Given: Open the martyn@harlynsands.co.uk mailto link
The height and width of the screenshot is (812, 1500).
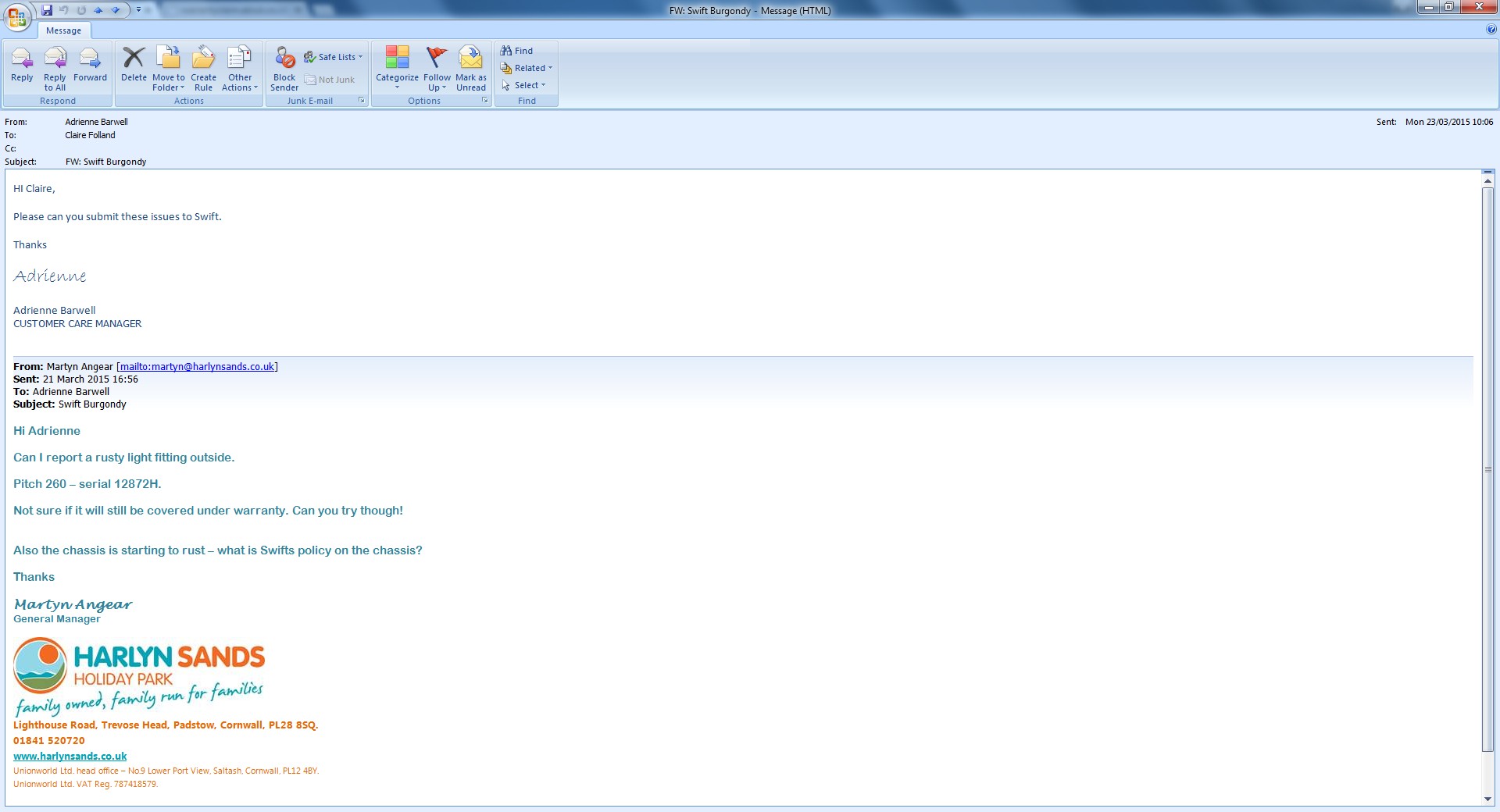Looking at the screenshot, I should [x=197, y=366].
